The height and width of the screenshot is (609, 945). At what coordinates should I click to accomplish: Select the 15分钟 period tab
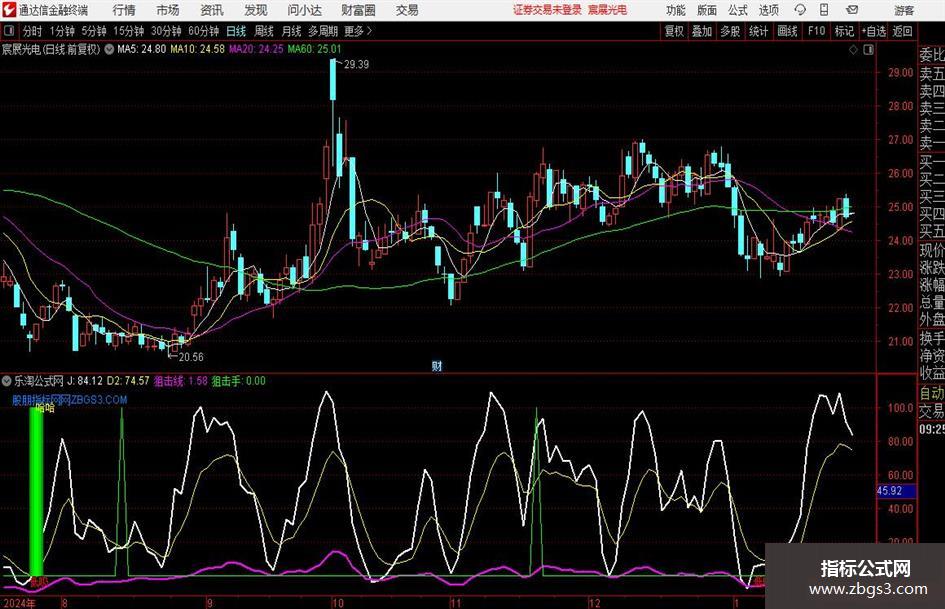click(x=128, y=31)
